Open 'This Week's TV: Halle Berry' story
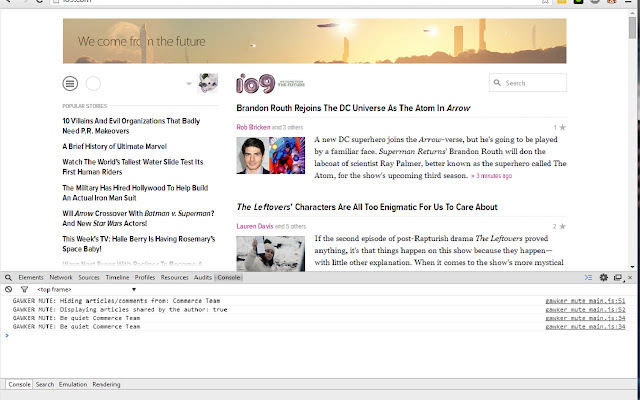This screenshot has width=640, height=400. tap(138, 244)
